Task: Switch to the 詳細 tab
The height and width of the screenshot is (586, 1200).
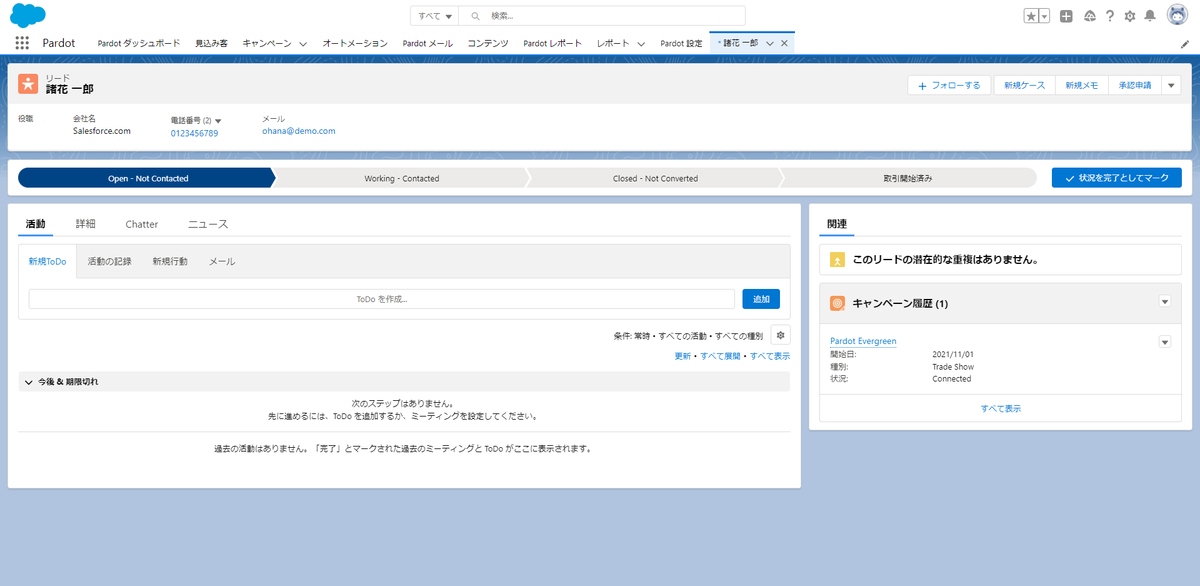Action: (86, 224)
